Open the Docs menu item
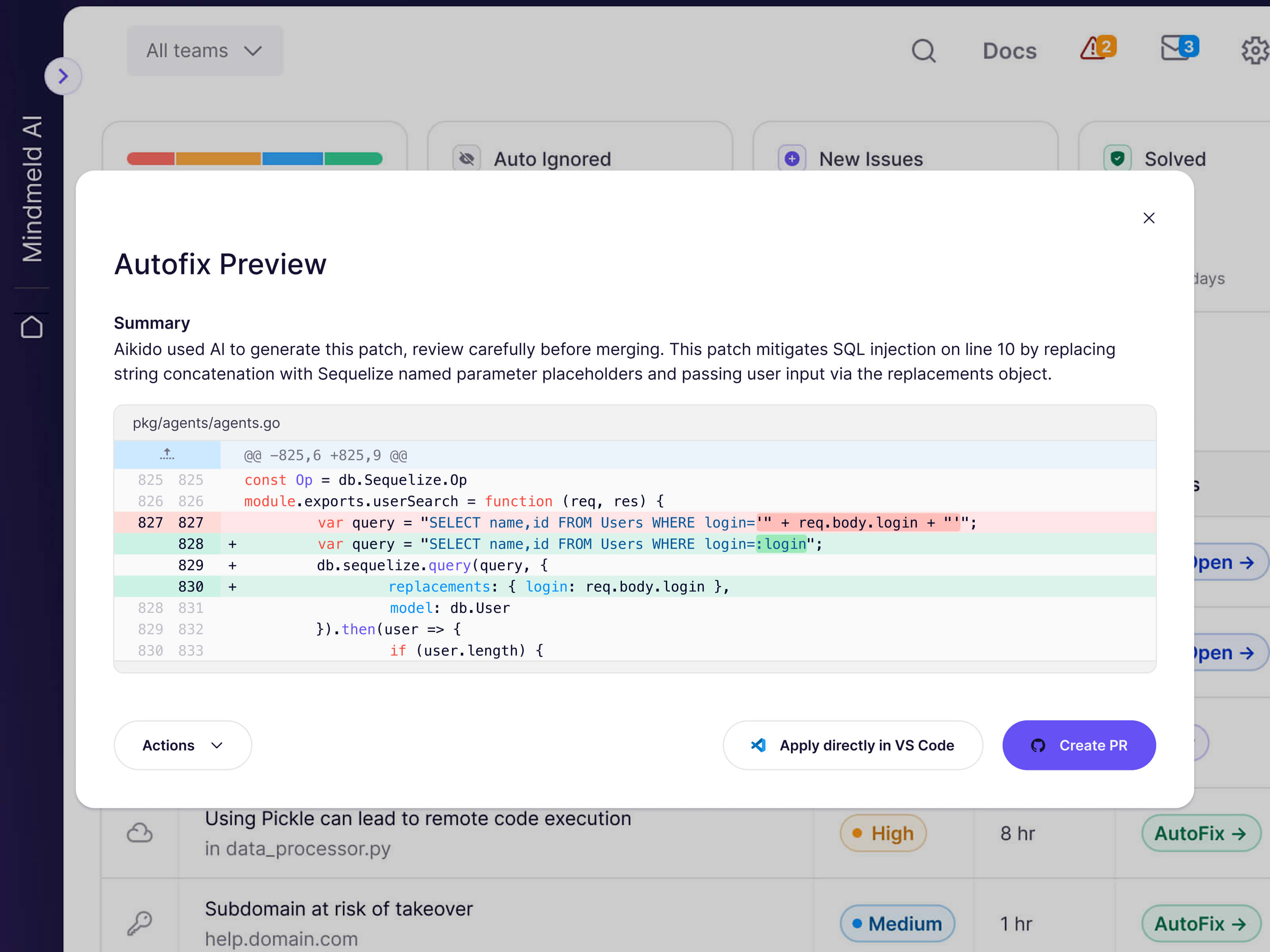Image resolution: width=1270 pixels, height=952 pixels. coord(1009,51)
